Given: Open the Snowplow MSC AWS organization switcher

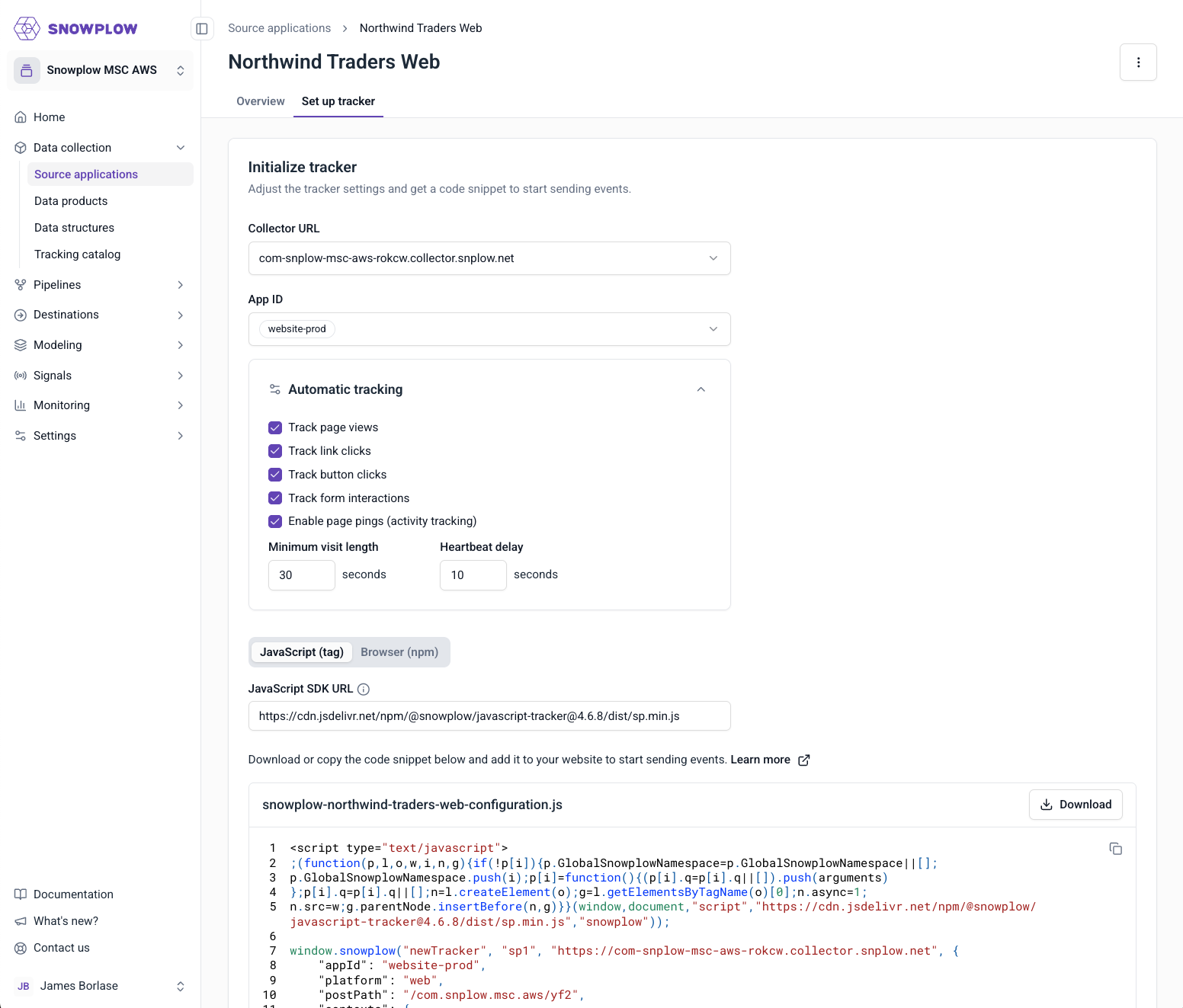Looking at the screenshot, I should (100, 70).
